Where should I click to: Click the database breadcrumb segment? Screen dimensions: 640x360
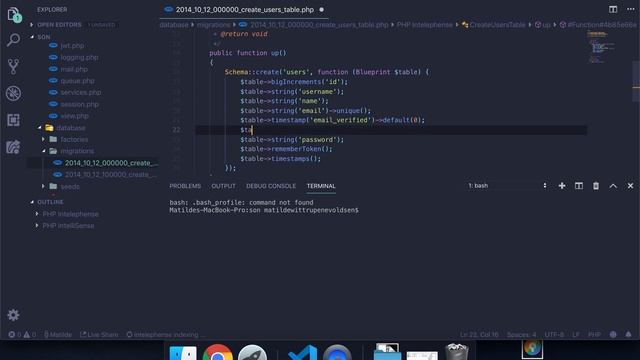coord(174,25)
